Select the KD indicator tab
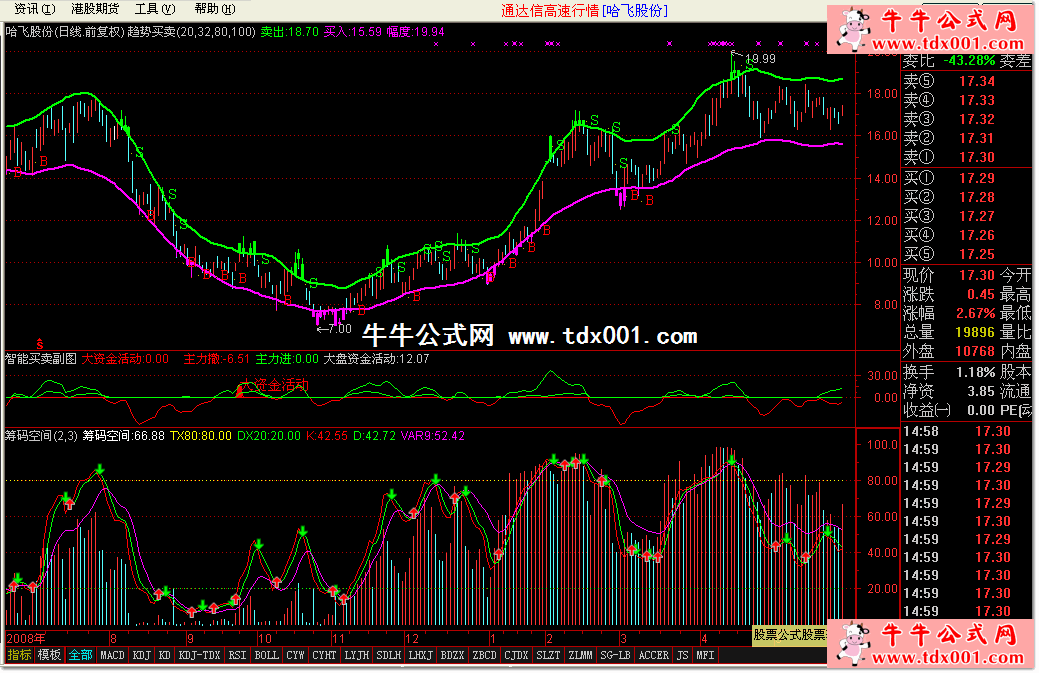1039x673 pixels. [165, 655]
